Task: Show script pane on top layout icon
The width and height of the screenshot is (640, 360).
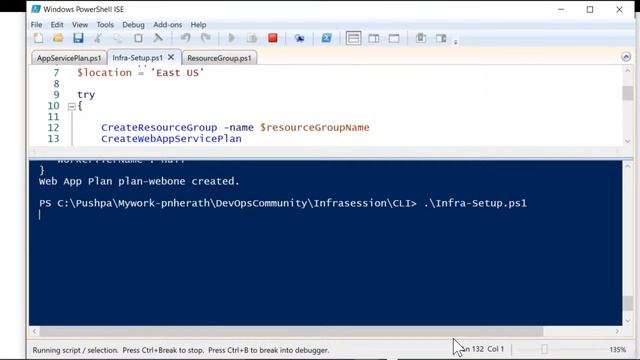Action: pyautogui.click(x=353, y=38)
